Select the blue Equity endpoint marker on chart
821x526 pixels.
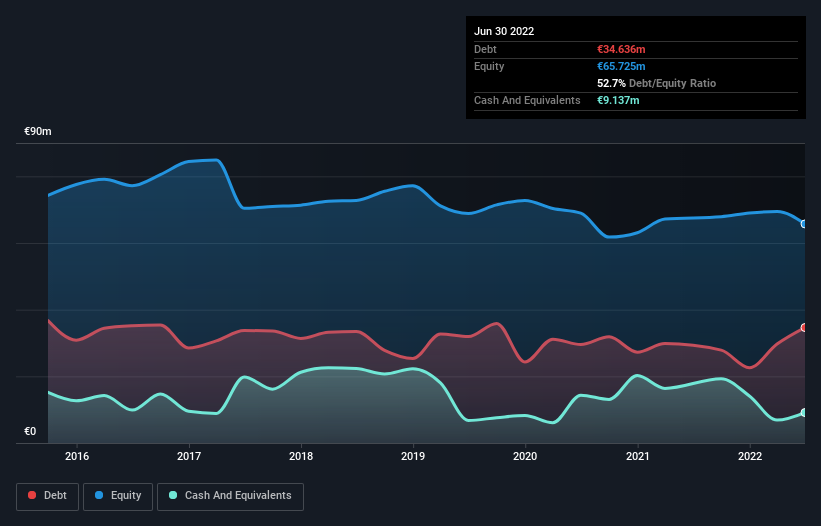(x=804, y=224)
